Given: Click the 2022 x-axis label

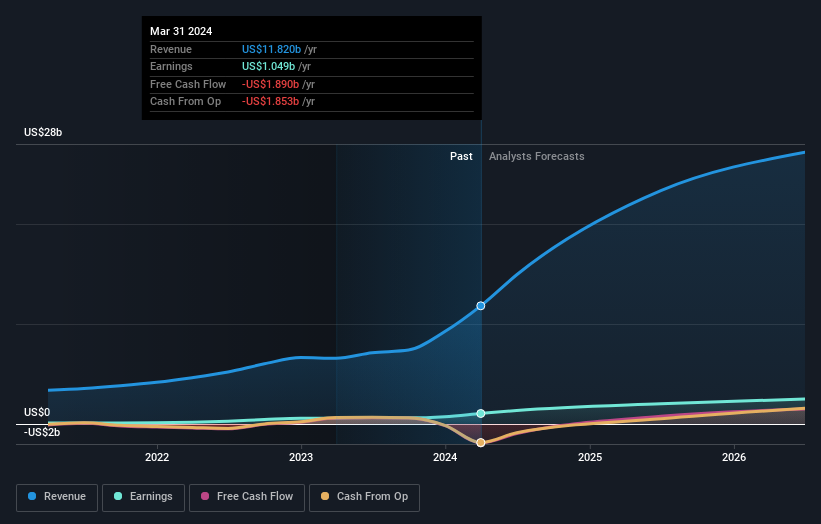Looking at the screenshot, I should coord(157,458).
